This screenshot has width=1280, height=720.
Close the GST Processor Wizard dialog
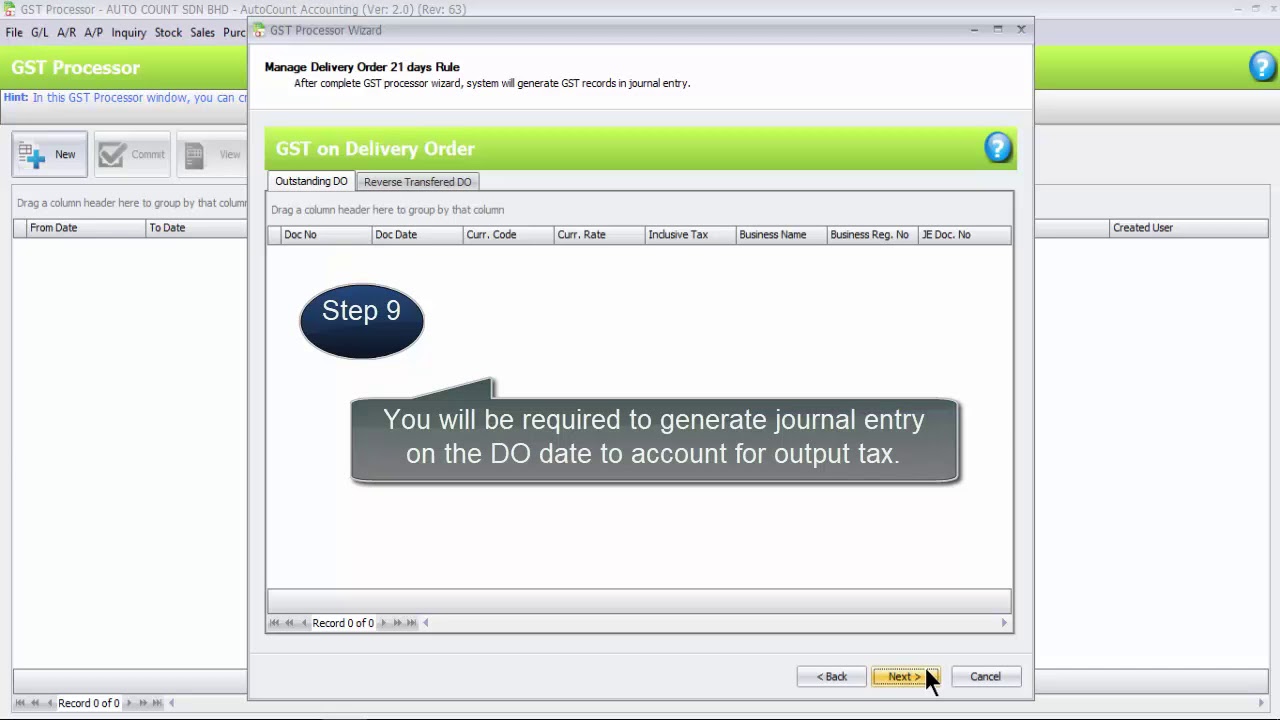click(x=1021, y=30)
